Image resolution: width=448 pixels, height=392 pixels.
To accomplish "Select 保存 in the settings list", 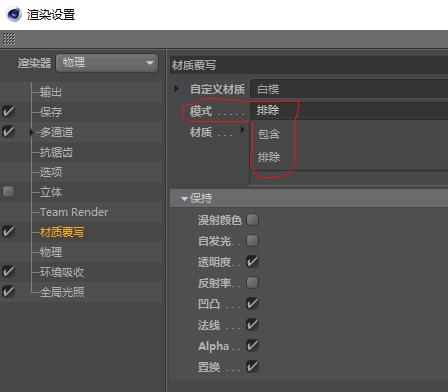I will tap(51, 112).
